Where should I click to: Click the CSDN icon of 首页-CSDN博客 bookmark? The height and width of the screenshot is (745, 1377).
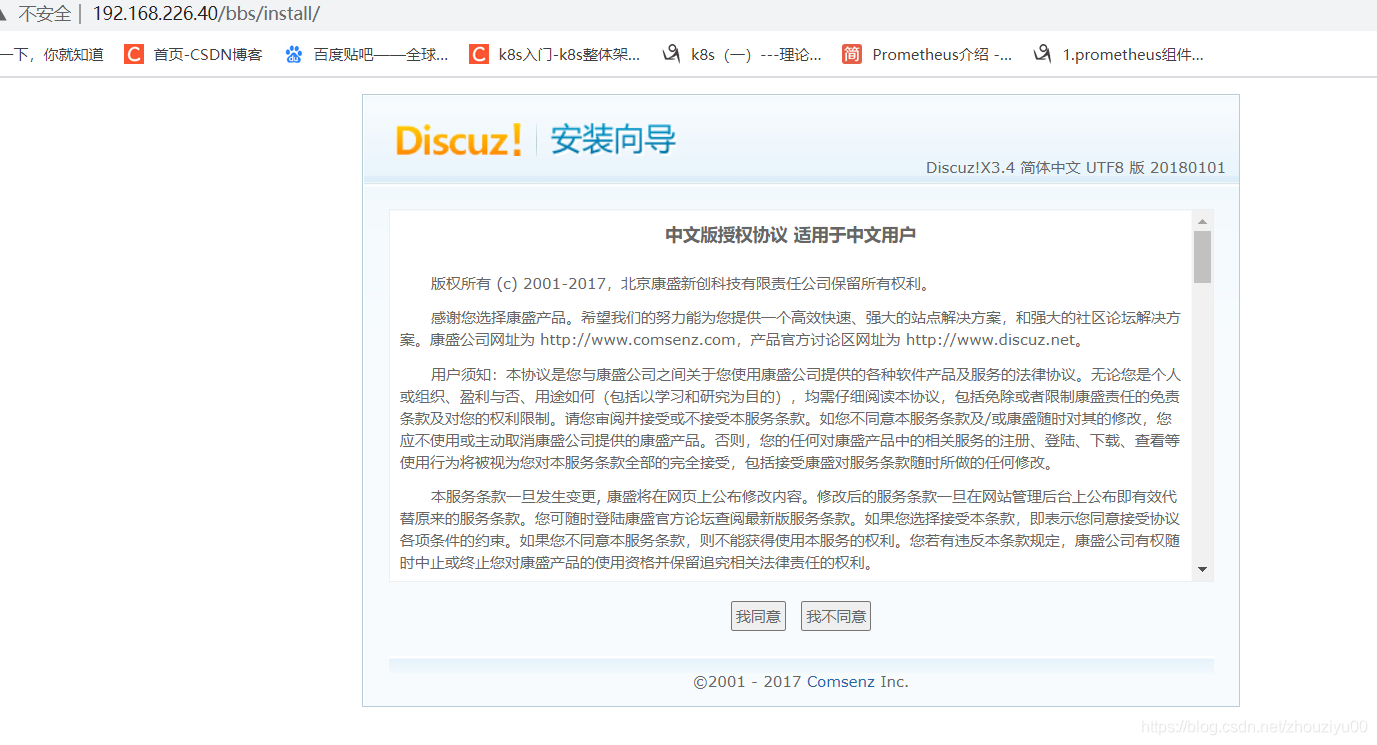(134, 55)
